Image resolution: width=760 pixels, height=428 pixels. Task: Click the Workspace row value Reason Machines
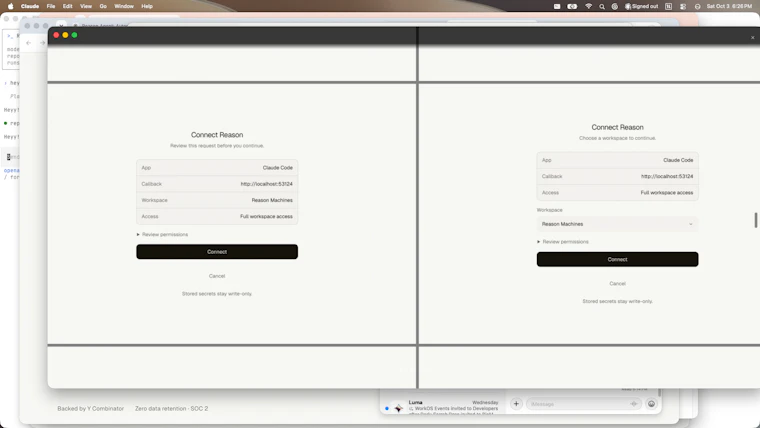pyautogui.click(x=272, y=200)
